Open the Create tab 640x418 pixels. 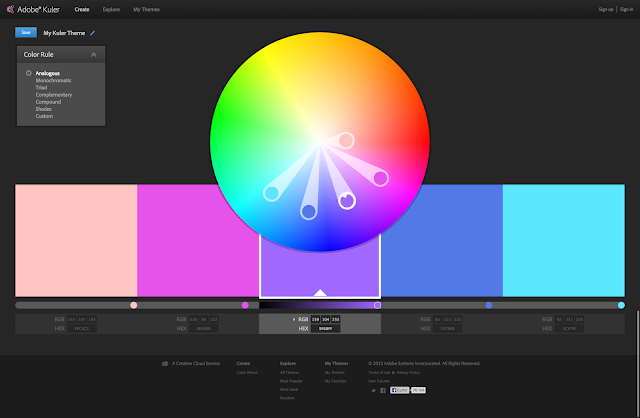tap(82, 9)
